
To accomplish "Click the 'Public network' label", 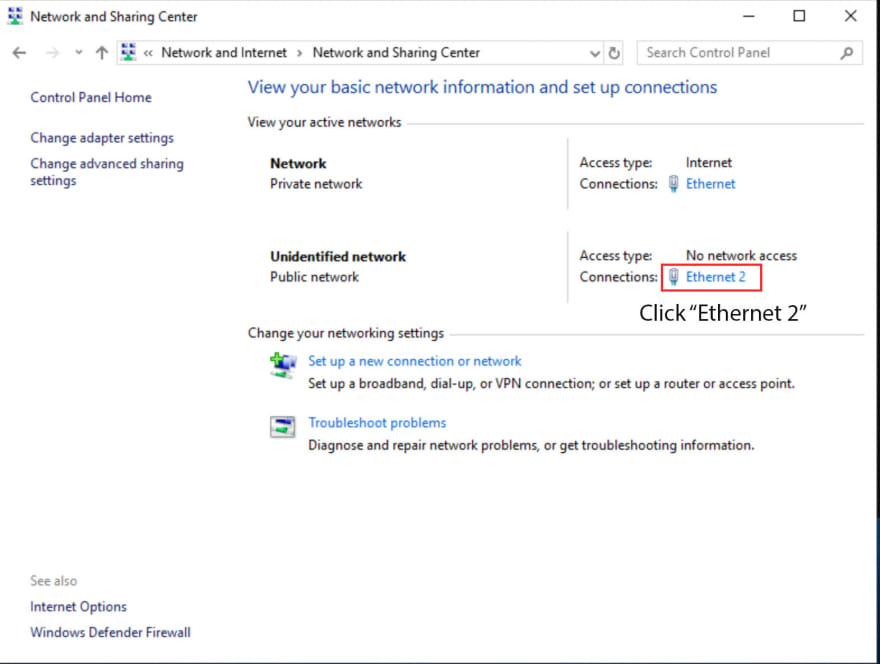I will (x=314, y=277).
